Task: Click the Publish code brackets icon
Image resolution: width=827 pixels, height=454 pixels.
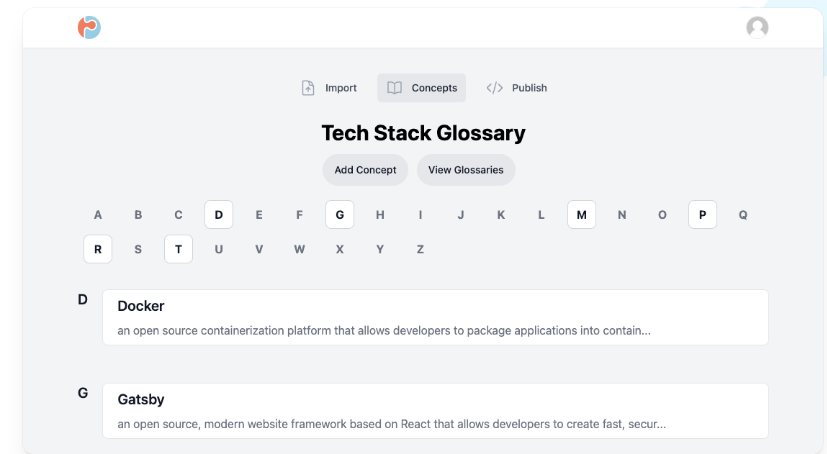Action: (495, 88)
